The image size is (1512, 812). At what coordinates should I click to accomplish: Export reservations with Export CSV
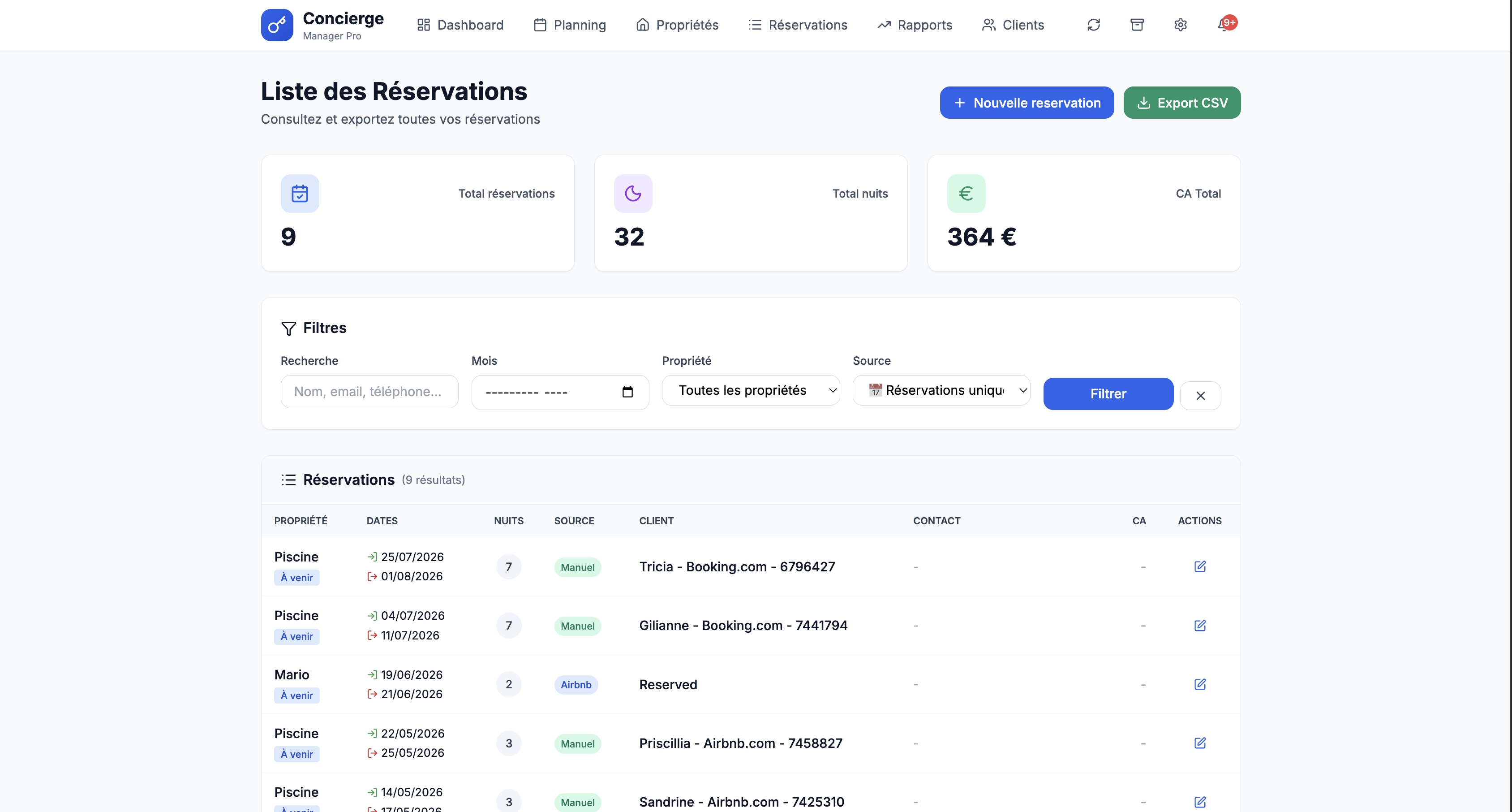pos(1181,102)
